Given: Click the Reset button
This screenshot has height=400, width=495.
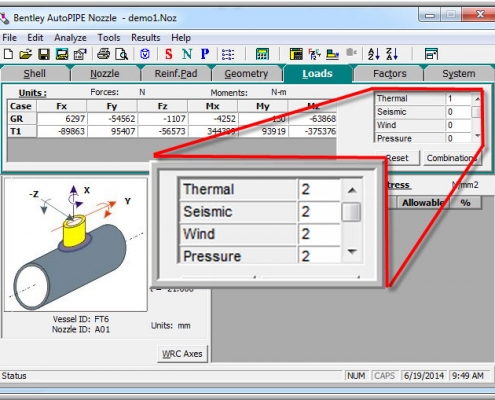Looking at the screenshot, I should point(398,158).
